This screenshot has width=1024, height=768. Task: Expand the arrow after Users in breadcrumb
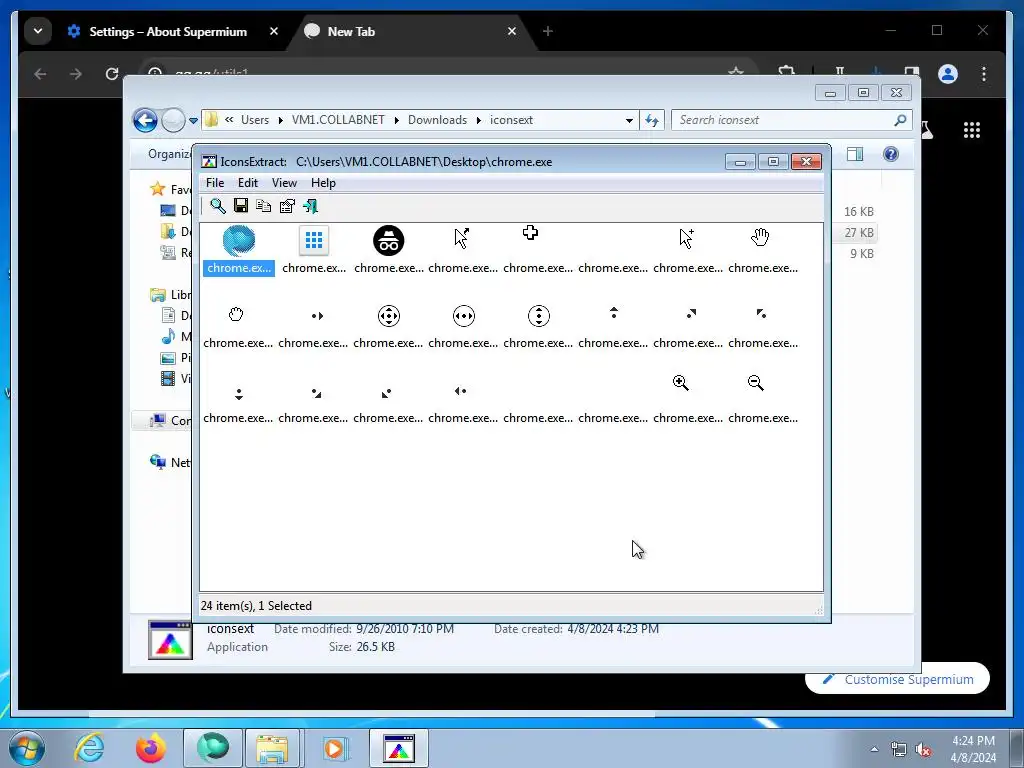281,120
